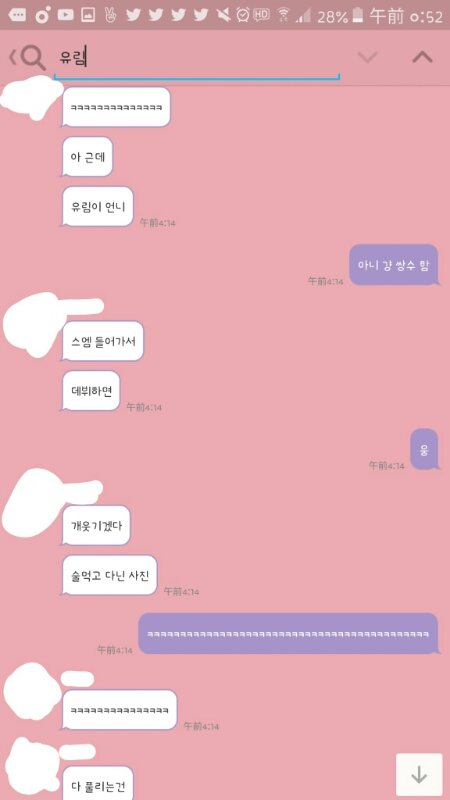This screenshot has height=800, width=450.
Task: Tap the alarm clock status icon
Action: (243, 15)
